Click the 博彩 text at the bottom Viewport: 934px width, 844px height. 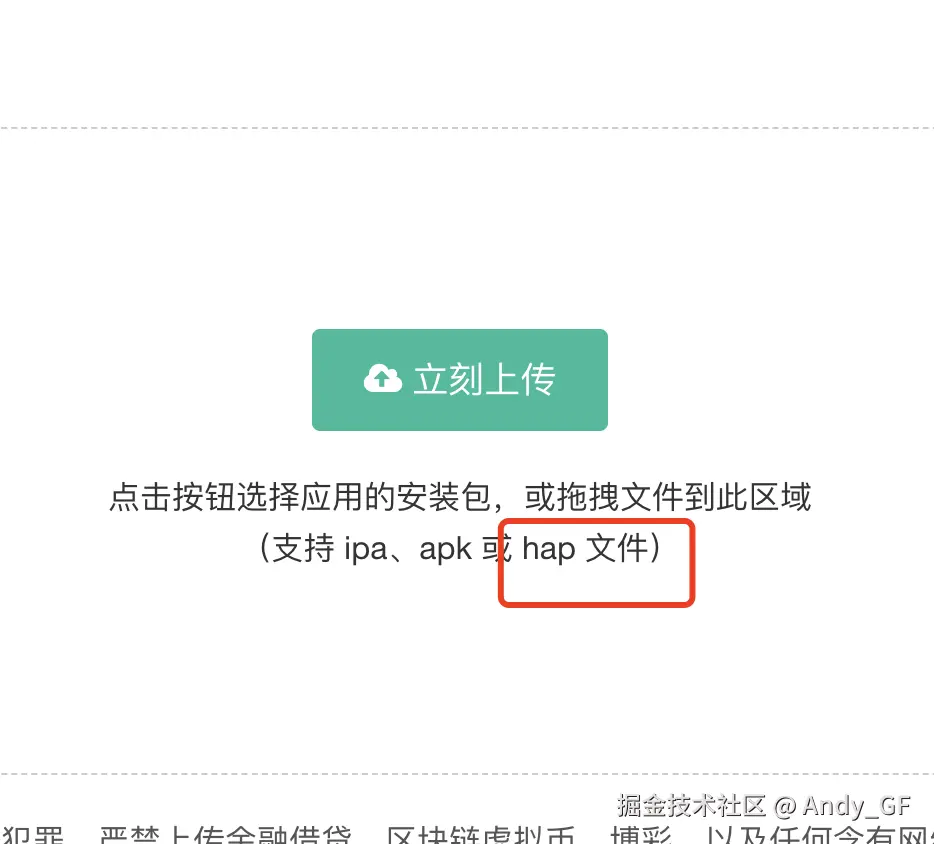(642, 834)
